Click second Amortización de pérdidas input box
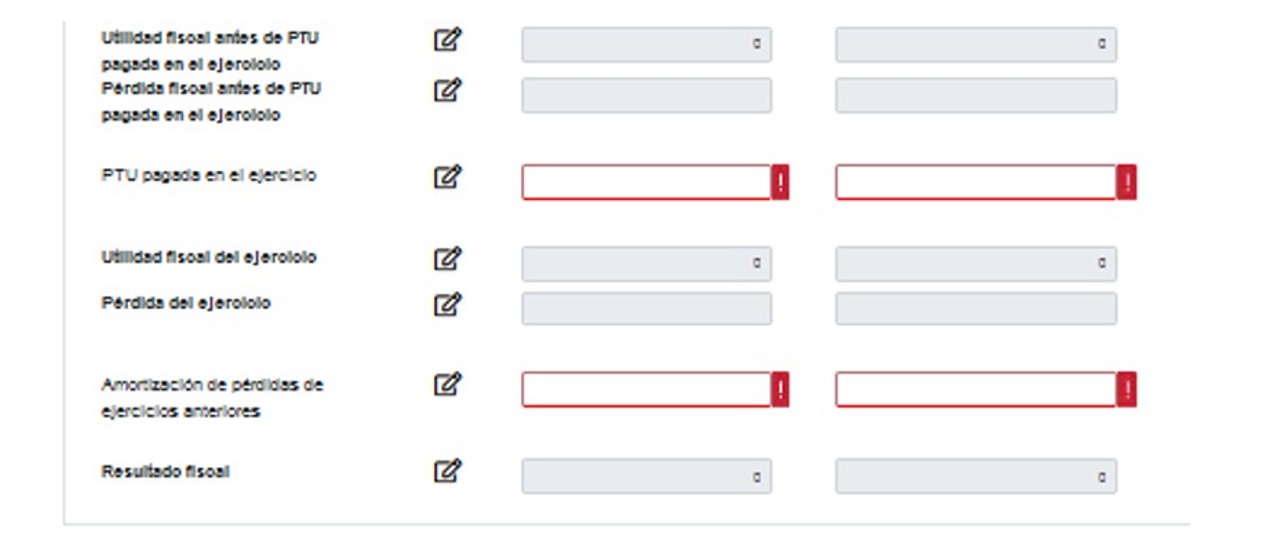The width and height of the screenshot is (1277, 547). point(975,390)
